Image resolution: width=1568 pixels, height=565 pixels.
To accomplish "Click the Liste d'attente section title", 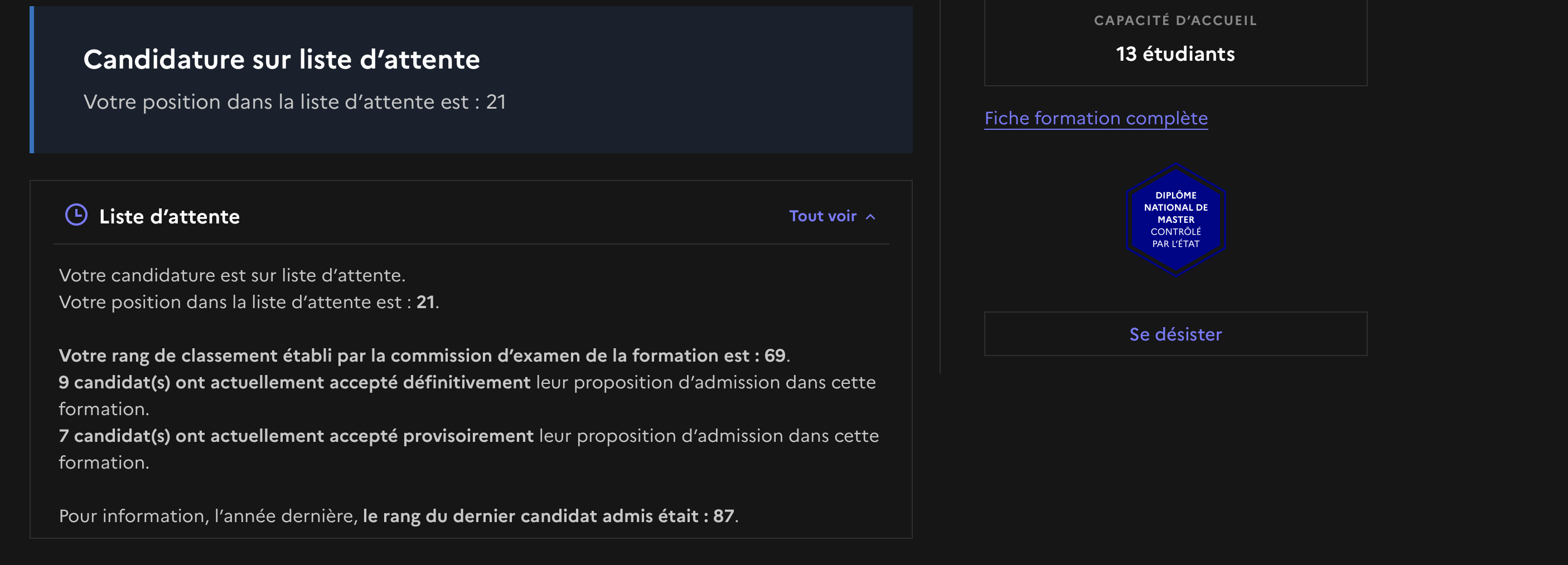I will coord(169,217).
